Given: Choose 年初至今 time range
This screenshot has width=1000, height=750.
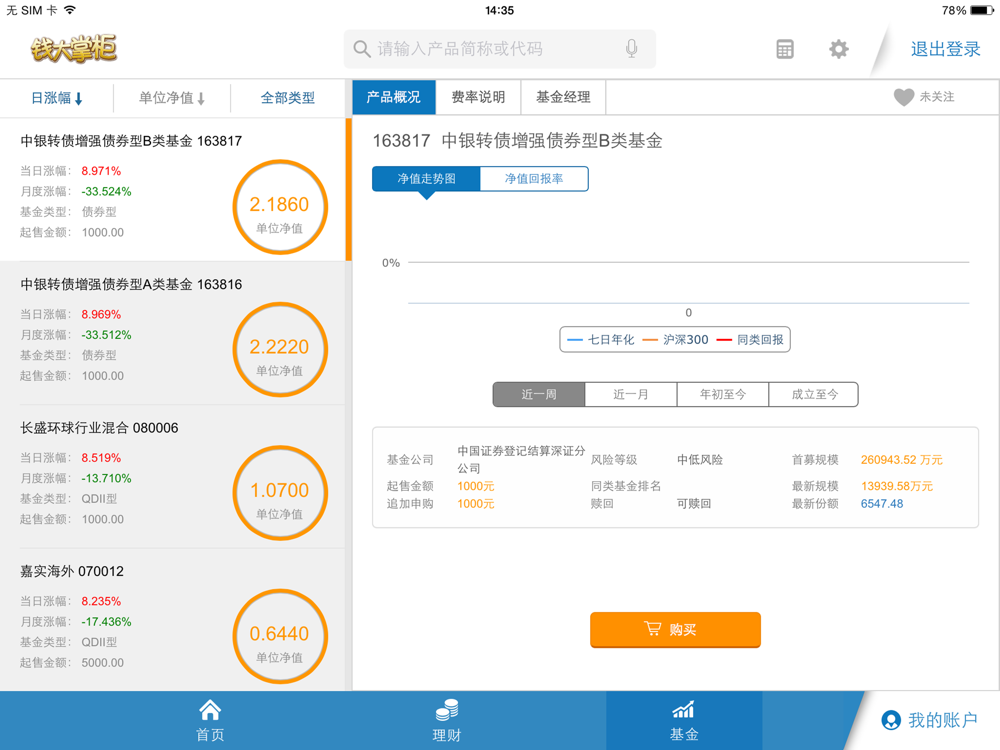Looking at the screenshot, I should coord(723,394).
